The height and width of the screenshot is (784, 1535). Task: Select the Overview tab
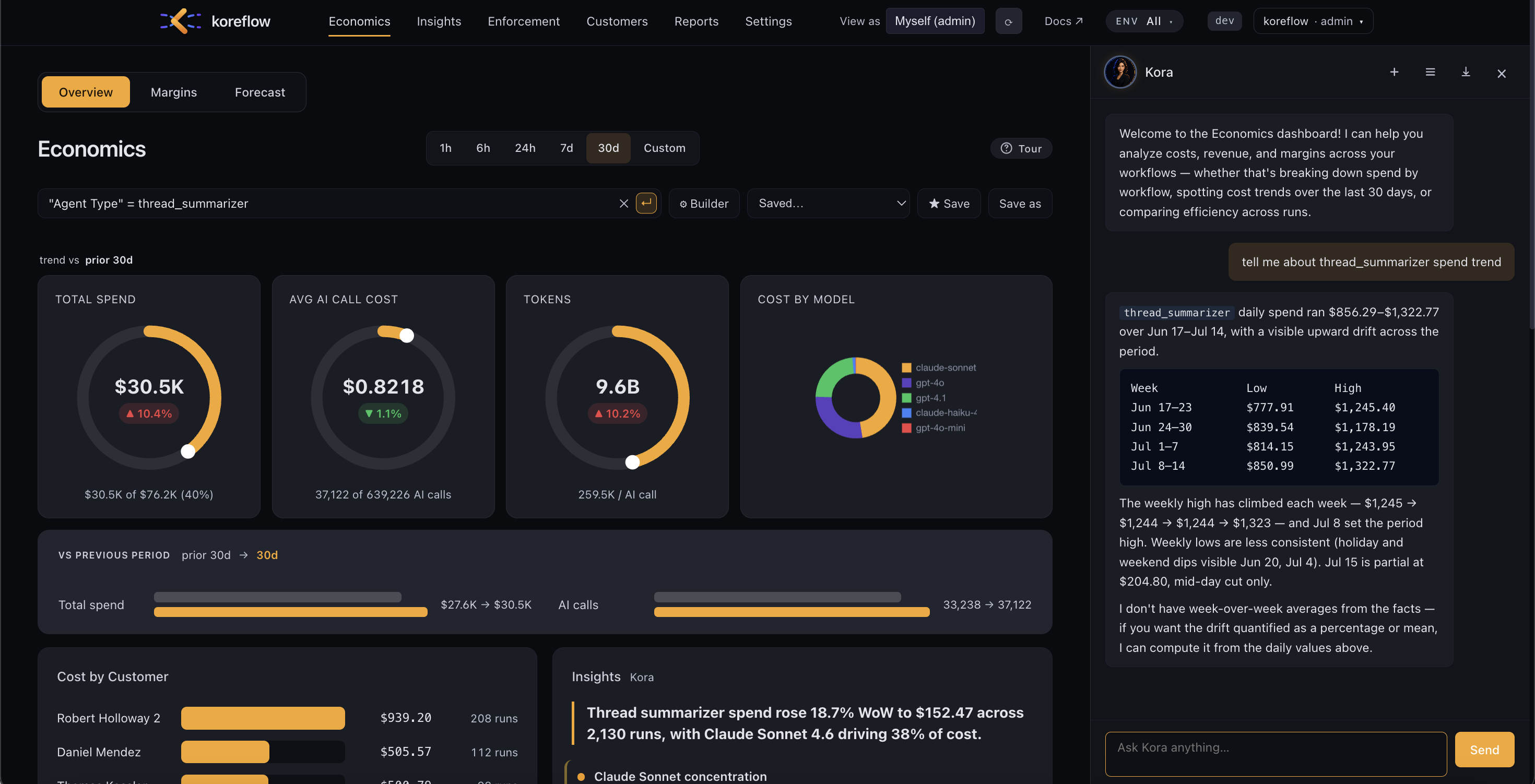tap(86, 92)
